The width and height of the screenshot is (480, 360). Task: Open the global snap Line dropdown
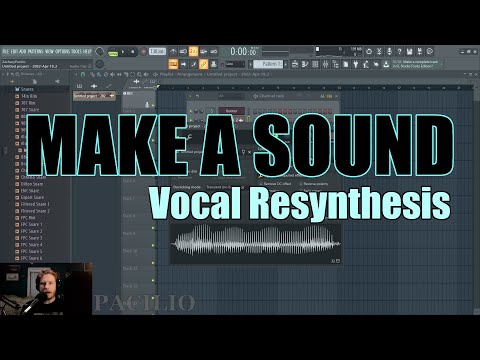[x=235, y=64]
